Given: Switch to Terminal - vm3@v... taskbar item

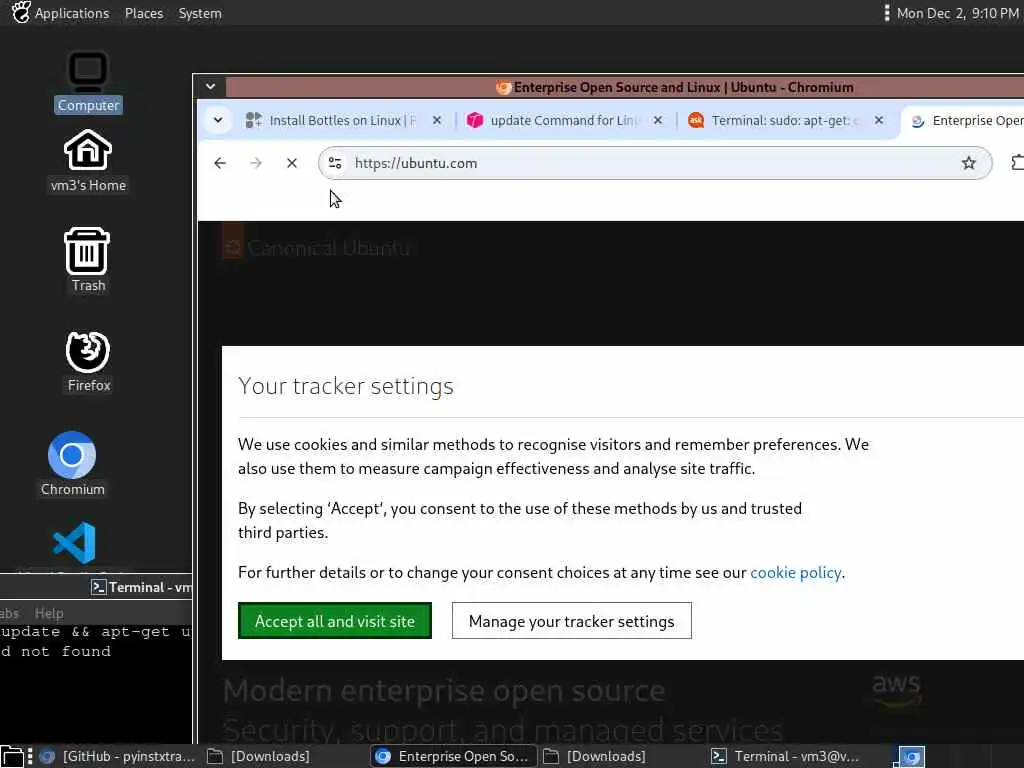Looking at the screenshot, I should tap(786, 756).
